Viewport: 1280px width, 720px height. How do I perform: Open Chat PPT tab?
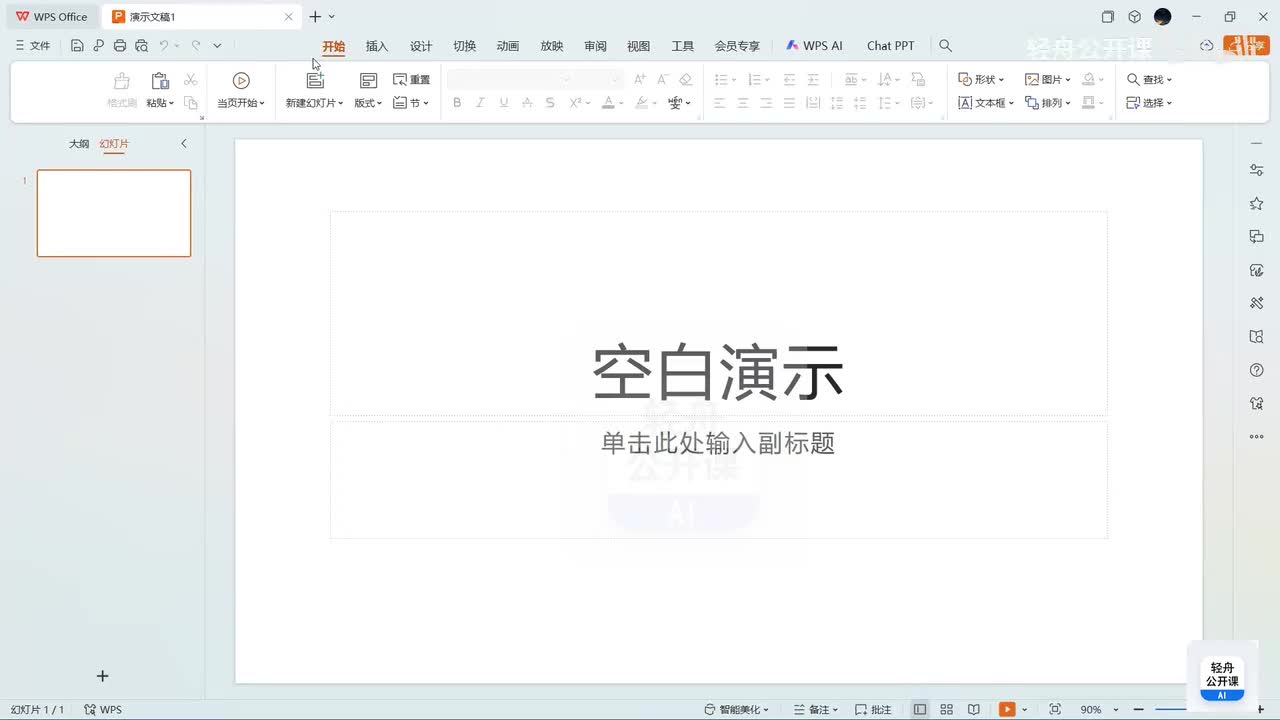(890, 46)
